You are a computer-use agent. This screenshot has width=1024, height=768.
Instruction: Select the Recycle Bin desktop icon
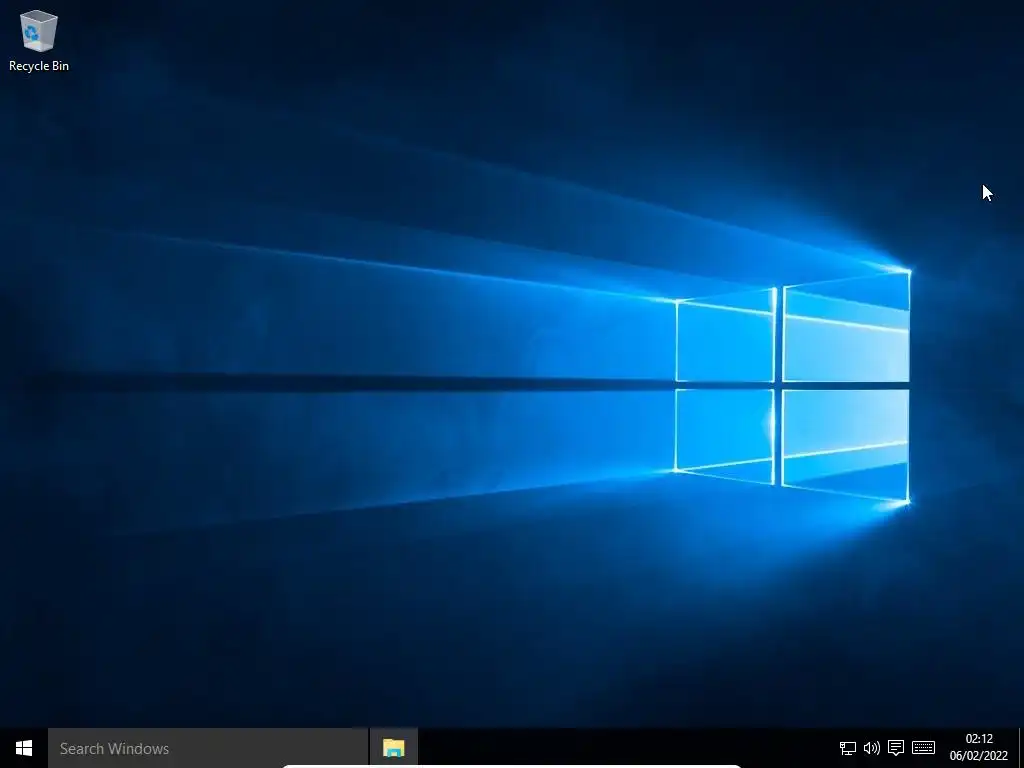click(39, 40)
